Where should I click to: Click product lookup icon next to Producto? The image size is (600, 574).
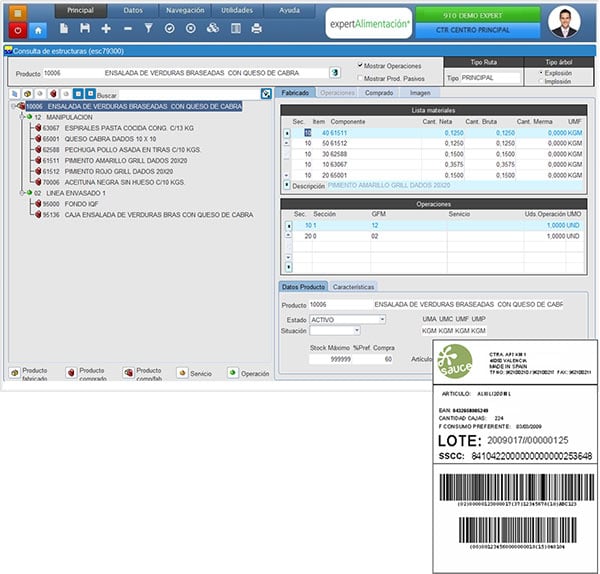coord(335,72)
